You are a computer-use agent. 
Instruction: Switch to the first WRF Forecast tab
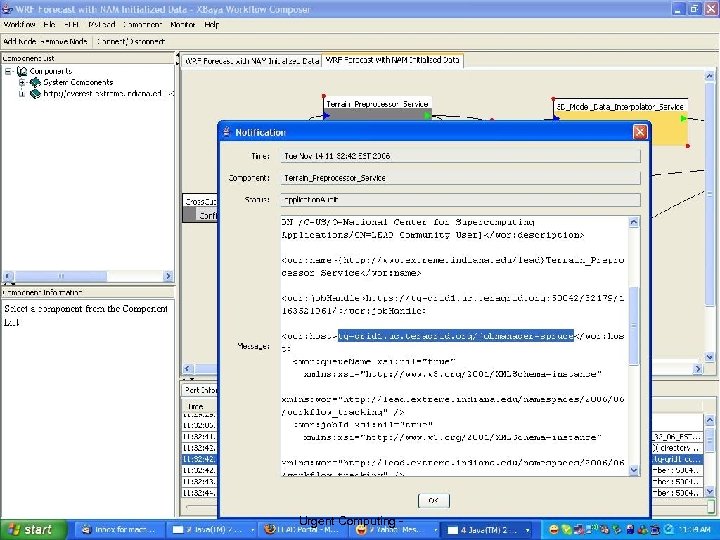250,60
